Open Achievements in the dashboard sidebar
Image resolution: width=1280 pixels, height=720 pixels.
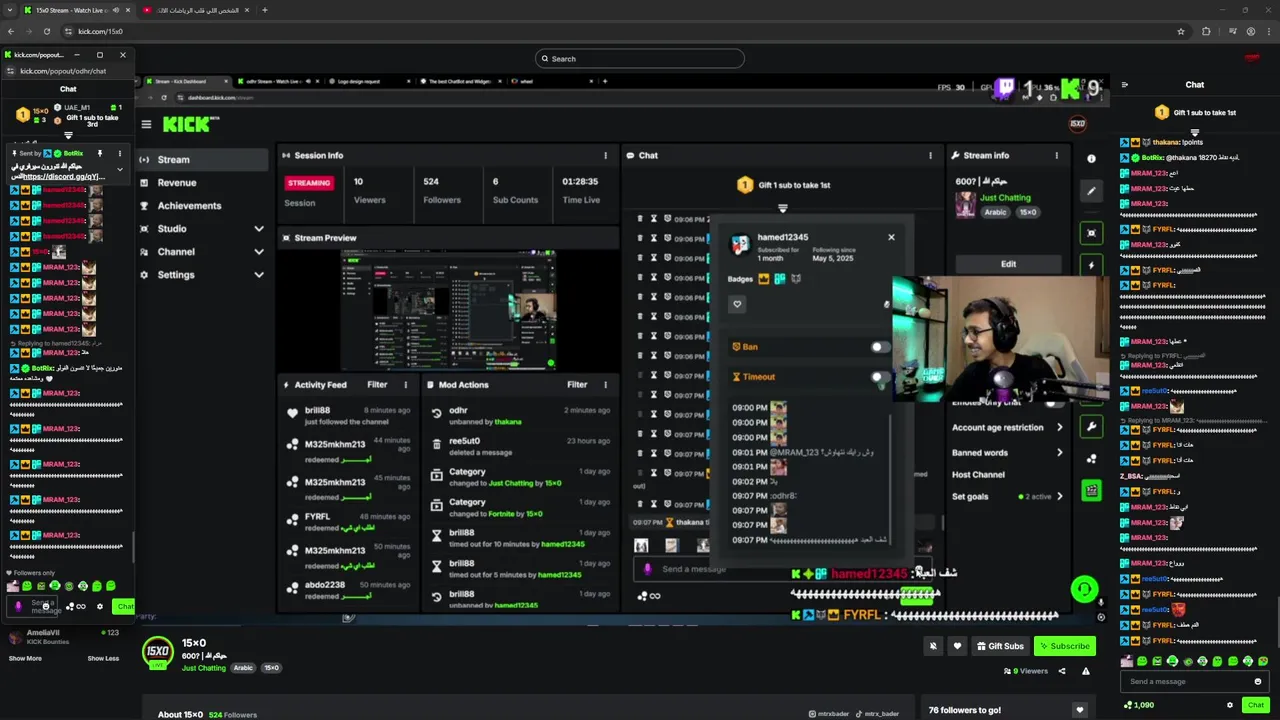pyautogui.click(x=204, y=205)
